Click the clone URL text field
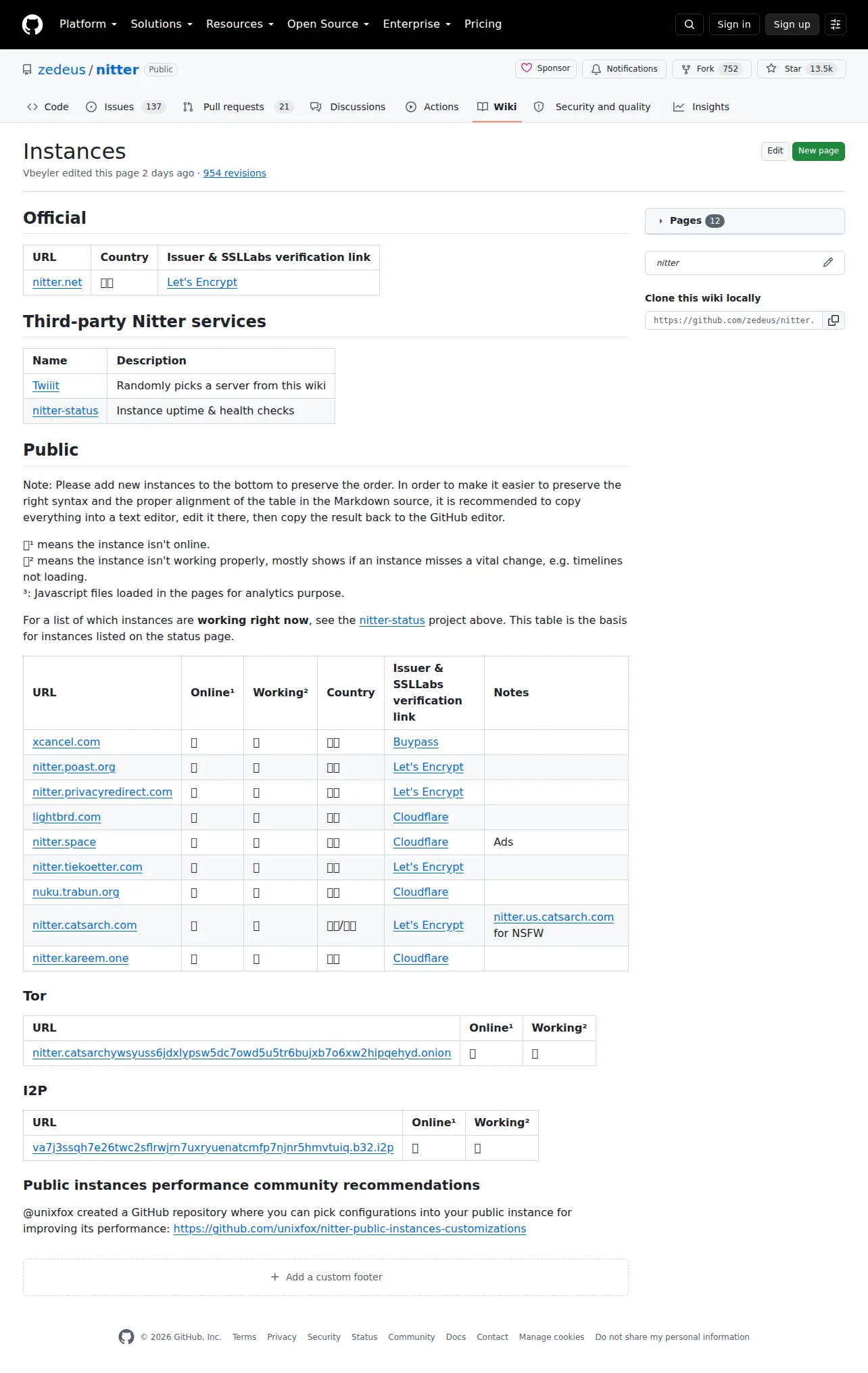Image resolution: width=868 pixels, height=1373 pixels. tap(733, 320)
